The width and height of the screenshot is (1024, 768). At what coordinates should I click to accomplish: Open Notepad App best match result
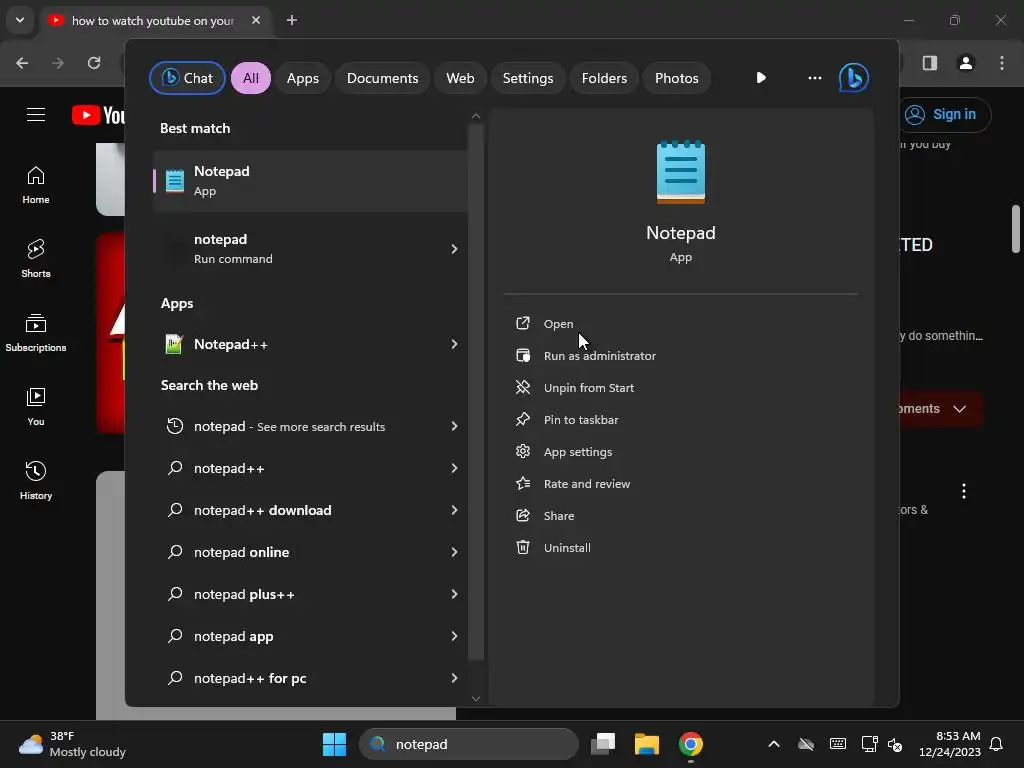click(x=310, y=181)
